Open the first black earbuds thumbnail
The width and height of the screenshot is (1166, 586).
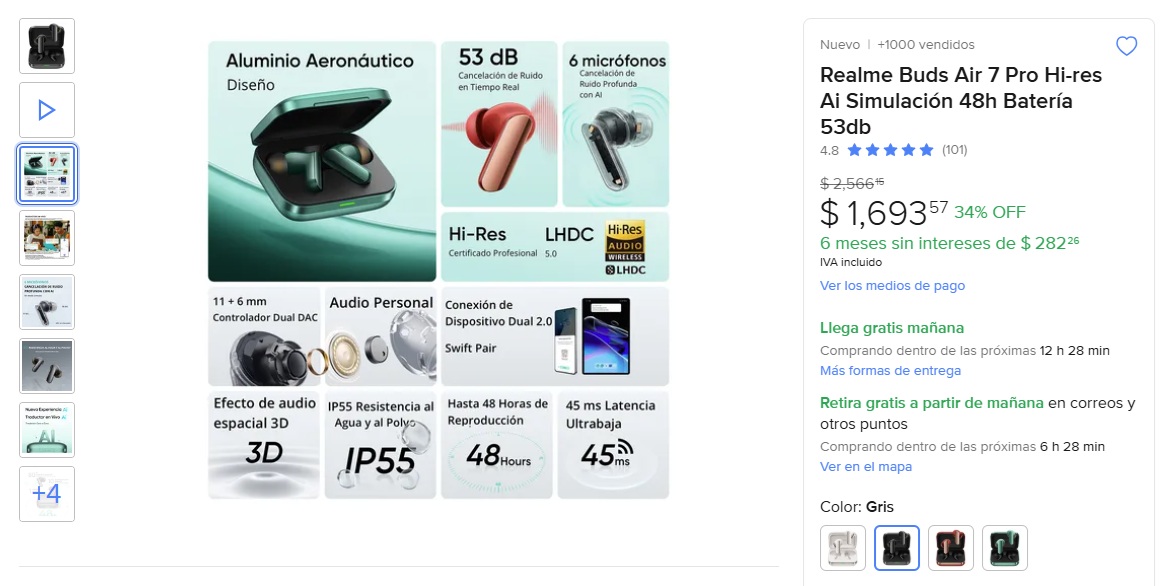click(x=47, y=46)
